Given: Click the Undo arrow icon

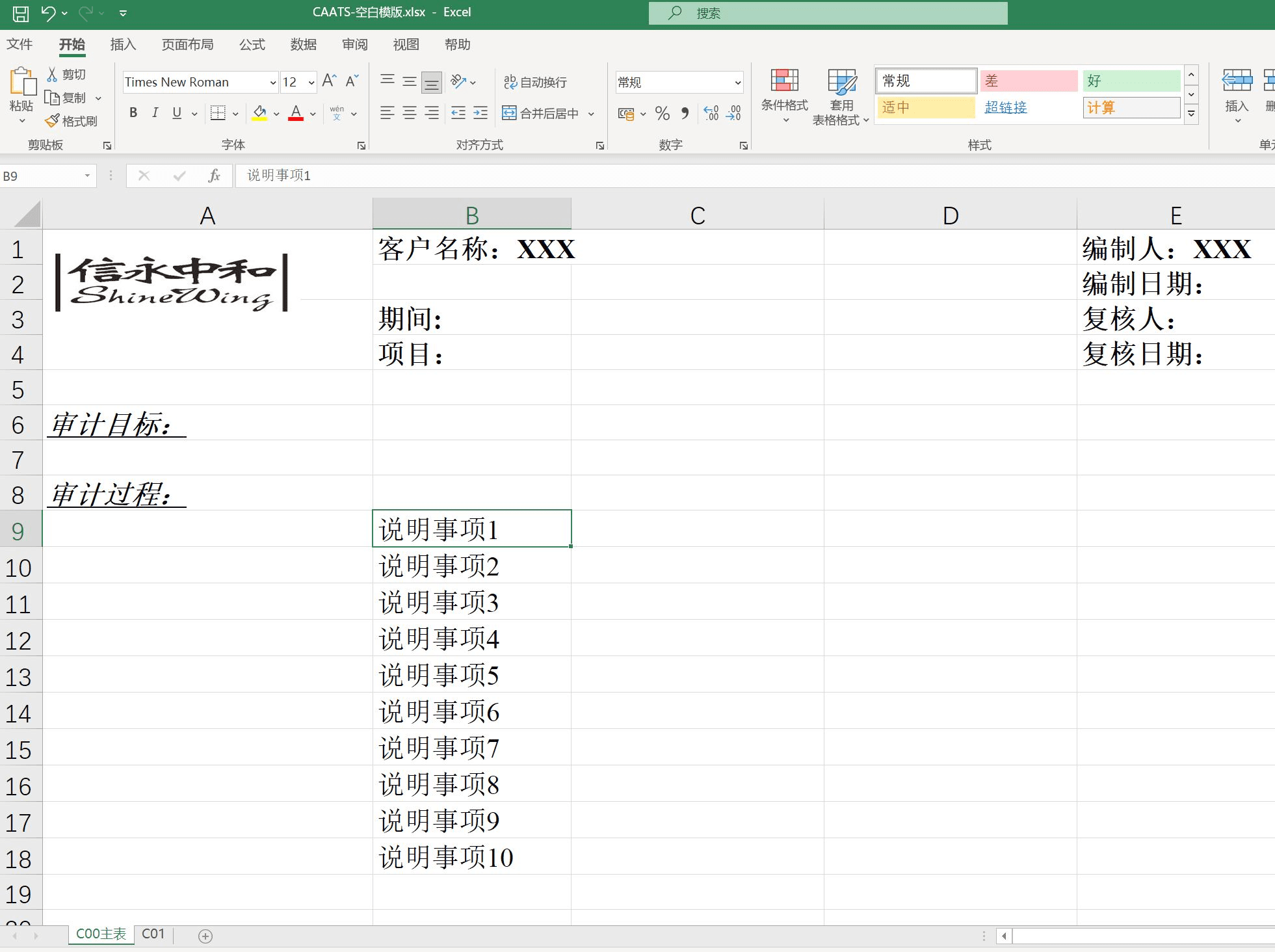Looking at the screenshot, I should coord(48,12).
